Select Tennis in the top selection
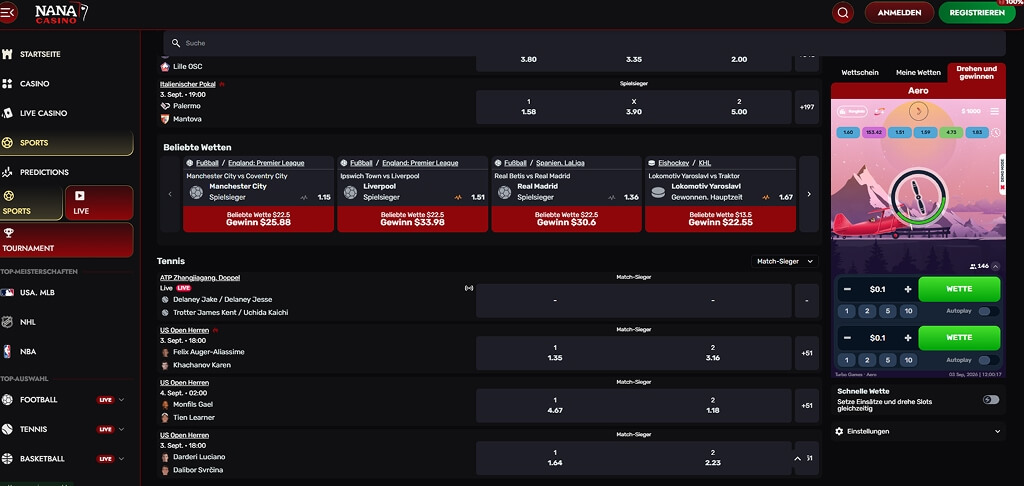1024x486 pixels. point(33,429)
